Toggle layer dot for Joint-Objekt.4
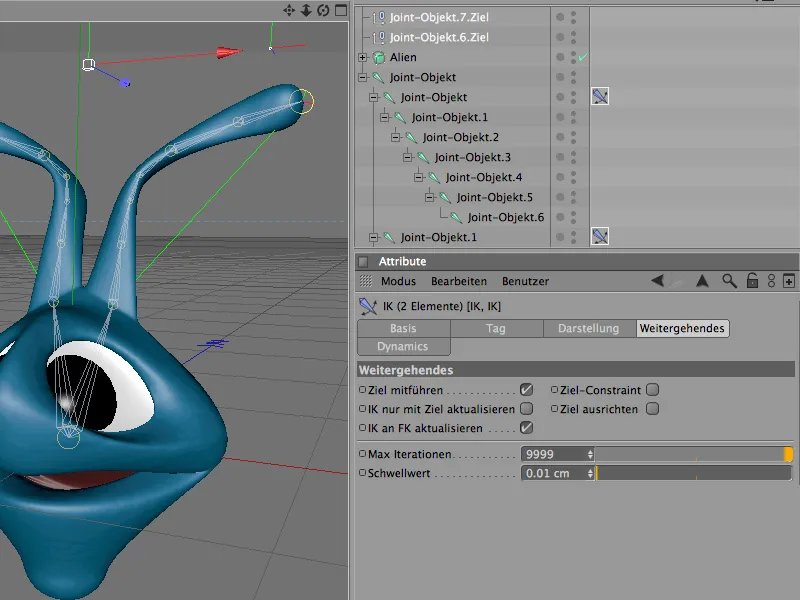This screenshot has height=600, width=800. (560, 177)
